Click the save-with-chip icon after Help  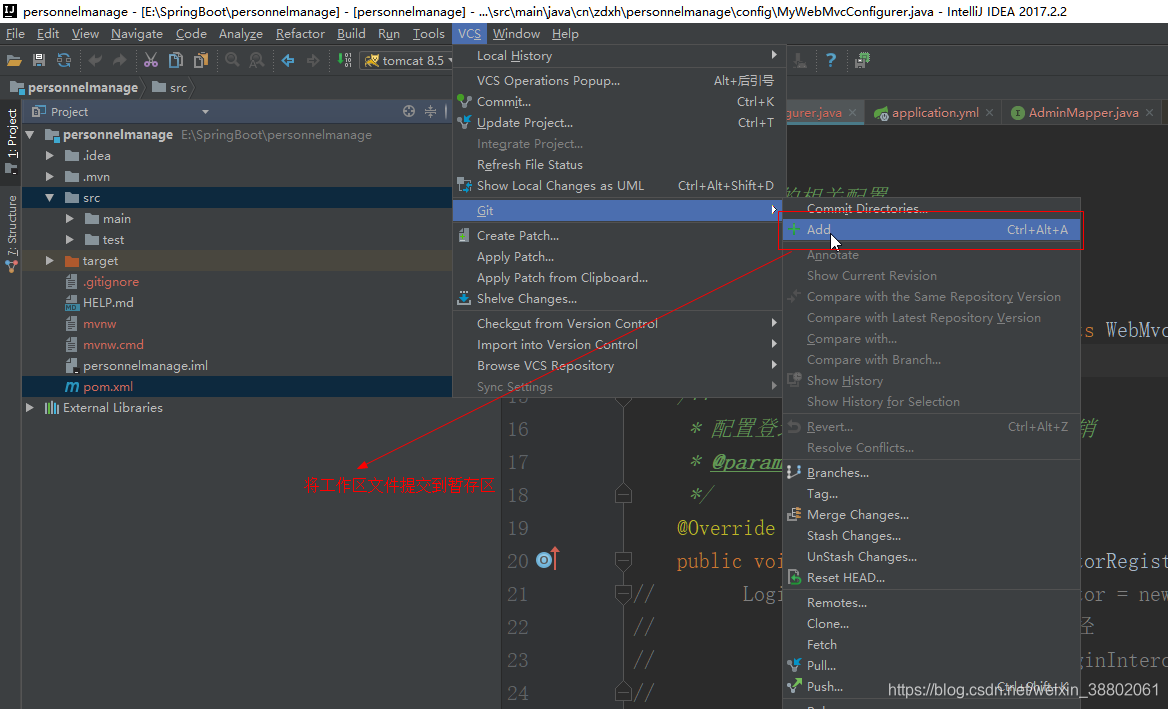coord(862,60)
